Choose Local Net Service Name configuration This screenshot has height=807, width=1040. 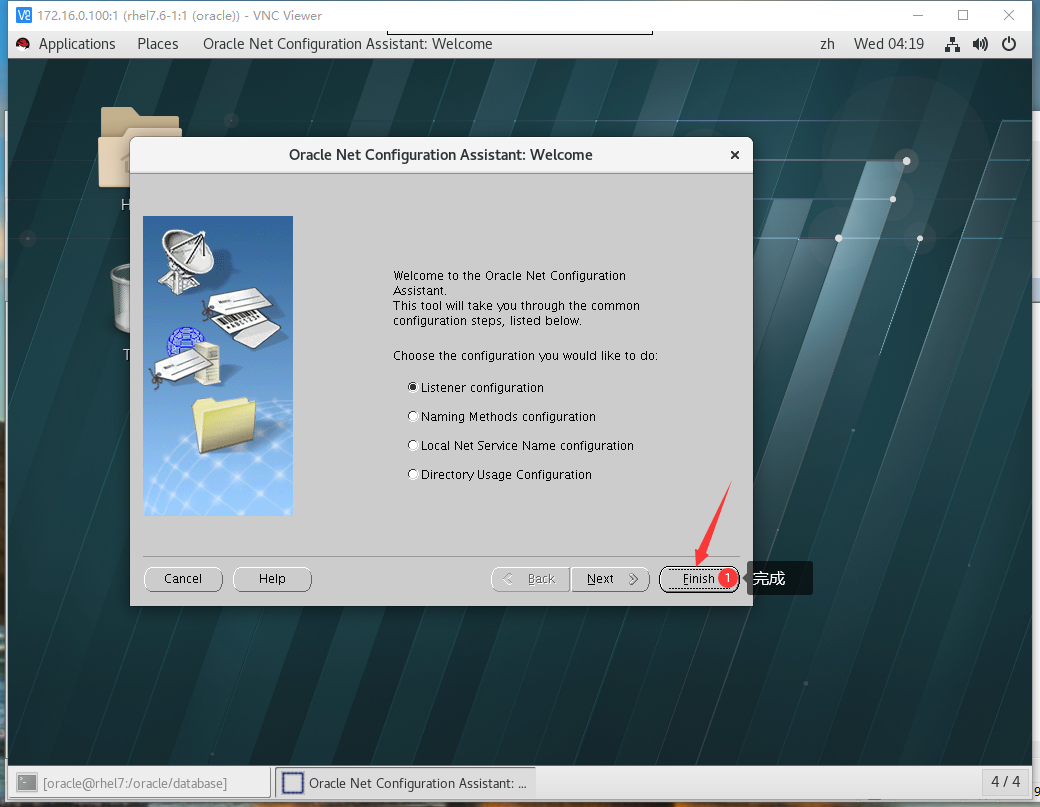click(521, 446)
